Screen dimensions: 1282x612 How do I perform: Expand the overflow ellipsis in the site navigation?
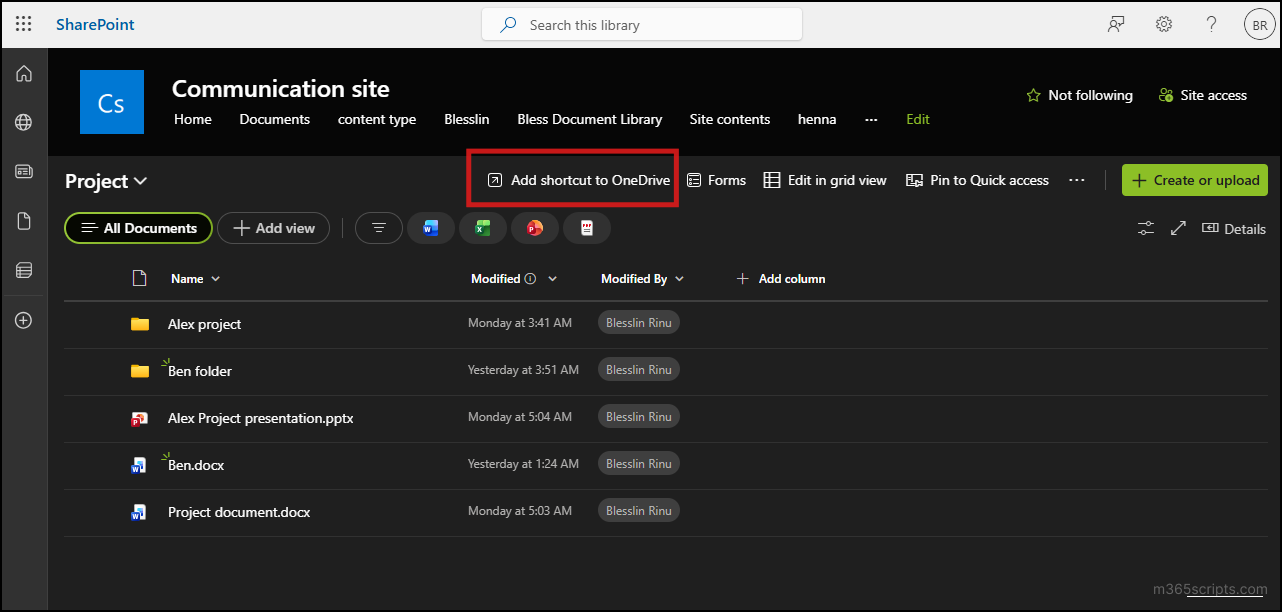pyautogui.click(x=871, y=119)
